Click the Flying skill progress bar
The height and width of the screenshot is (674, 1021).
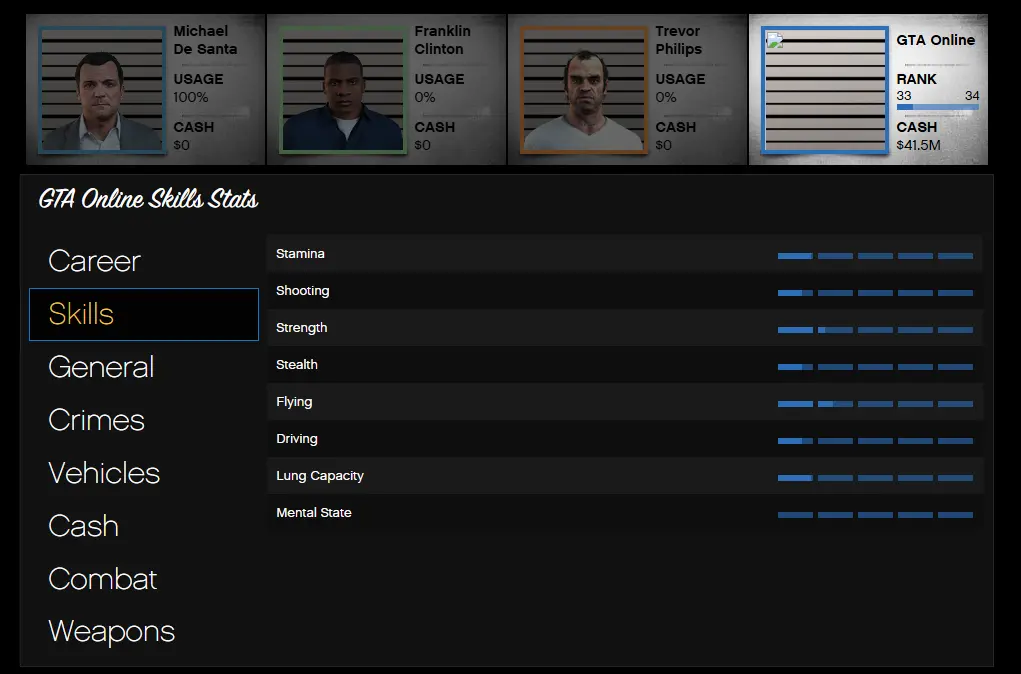point(875,404)
